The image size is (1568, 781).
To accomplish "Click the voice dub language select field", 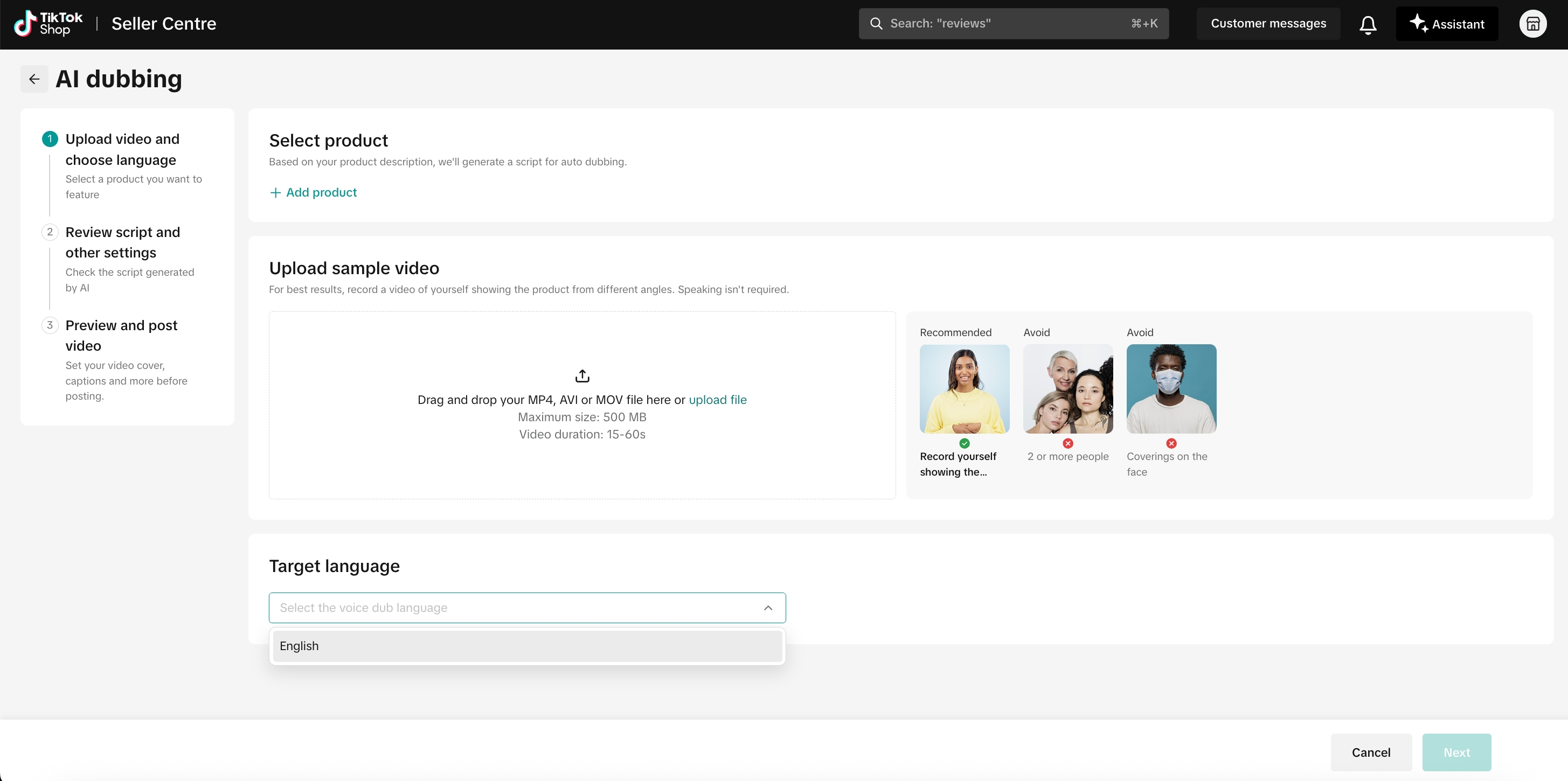I will click(527, 608).
